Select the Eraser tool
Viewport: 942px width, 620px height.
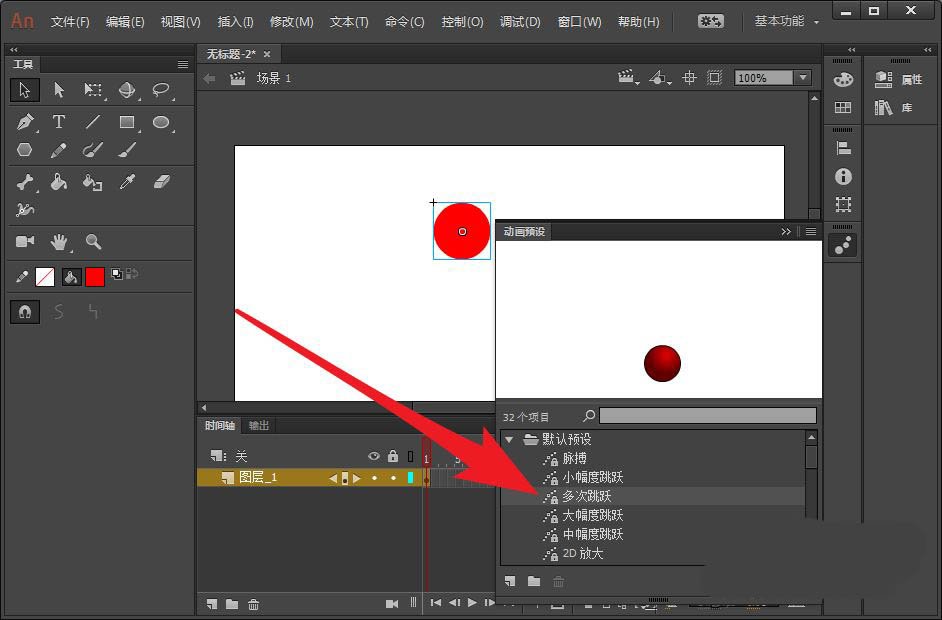point(162,181)
